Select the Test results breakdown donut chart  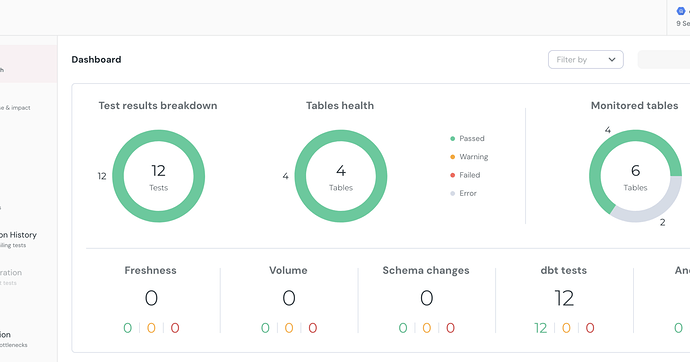pyautogui.click(x=158, y=176)
